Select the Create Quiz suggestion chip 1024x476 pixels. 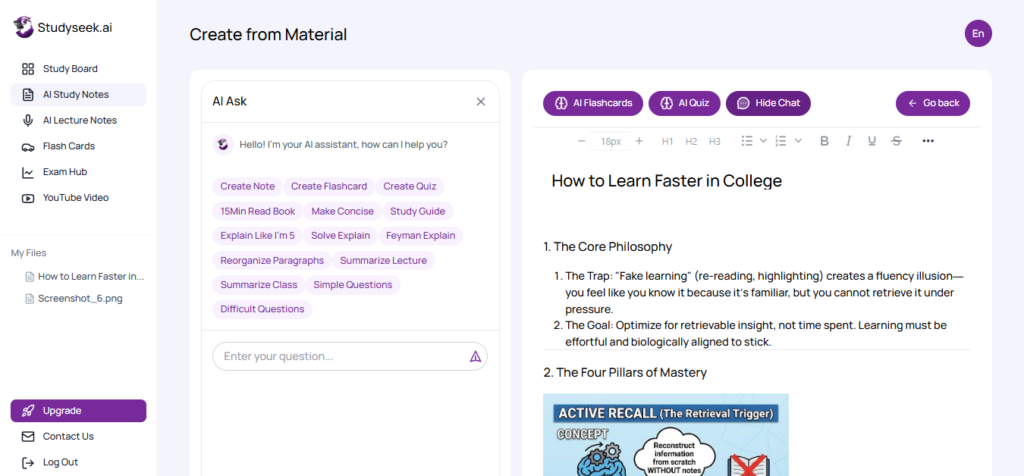409,186
